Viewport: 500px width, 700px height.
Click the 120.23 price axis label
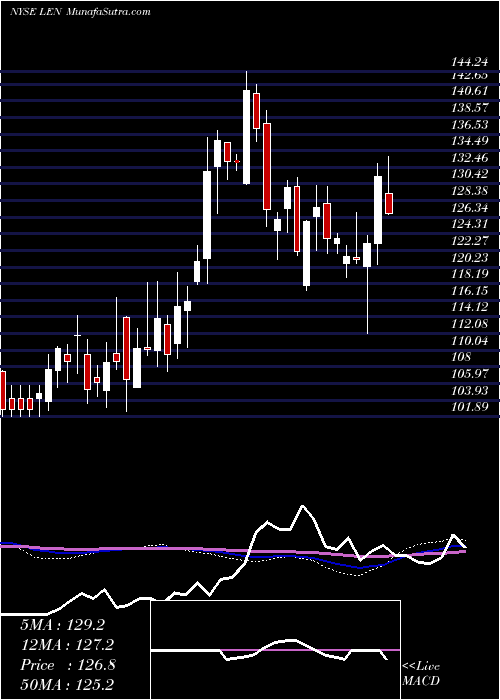469,258
